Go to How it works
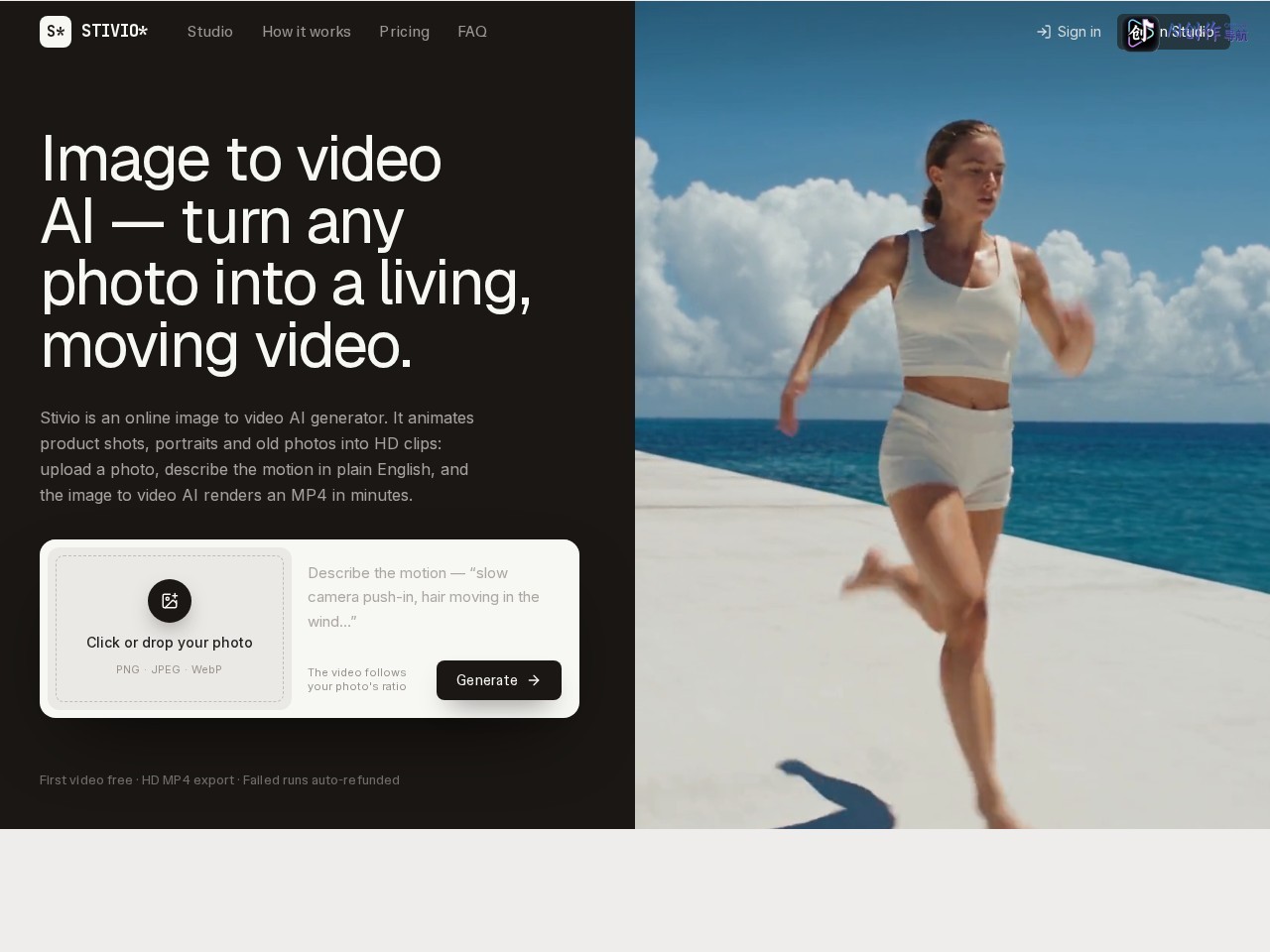This screenshot has width=1270, height=952. click(307, 32)
